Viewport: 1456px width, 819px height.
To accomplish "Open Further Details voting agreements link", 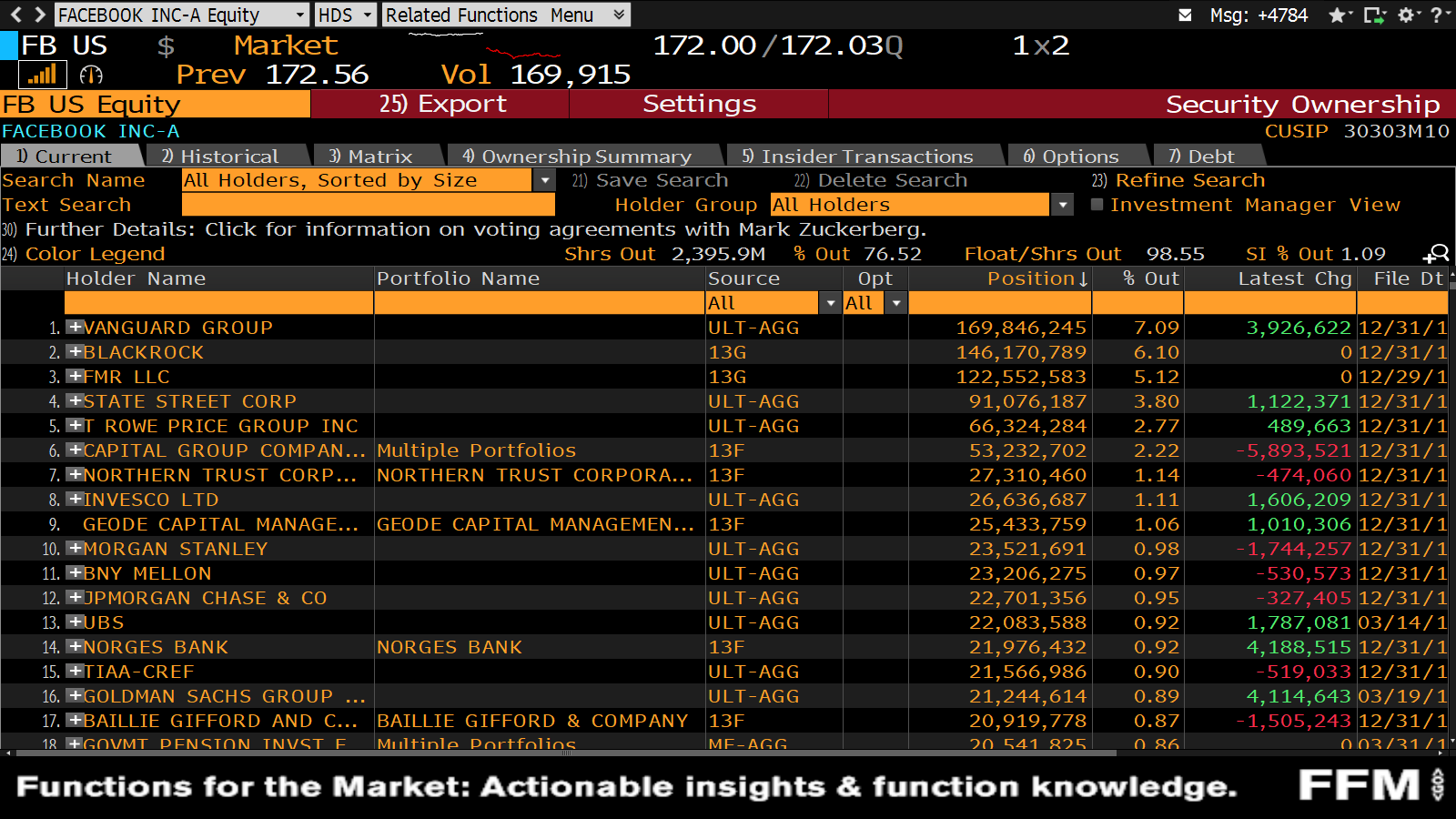I will click(464, 229).
